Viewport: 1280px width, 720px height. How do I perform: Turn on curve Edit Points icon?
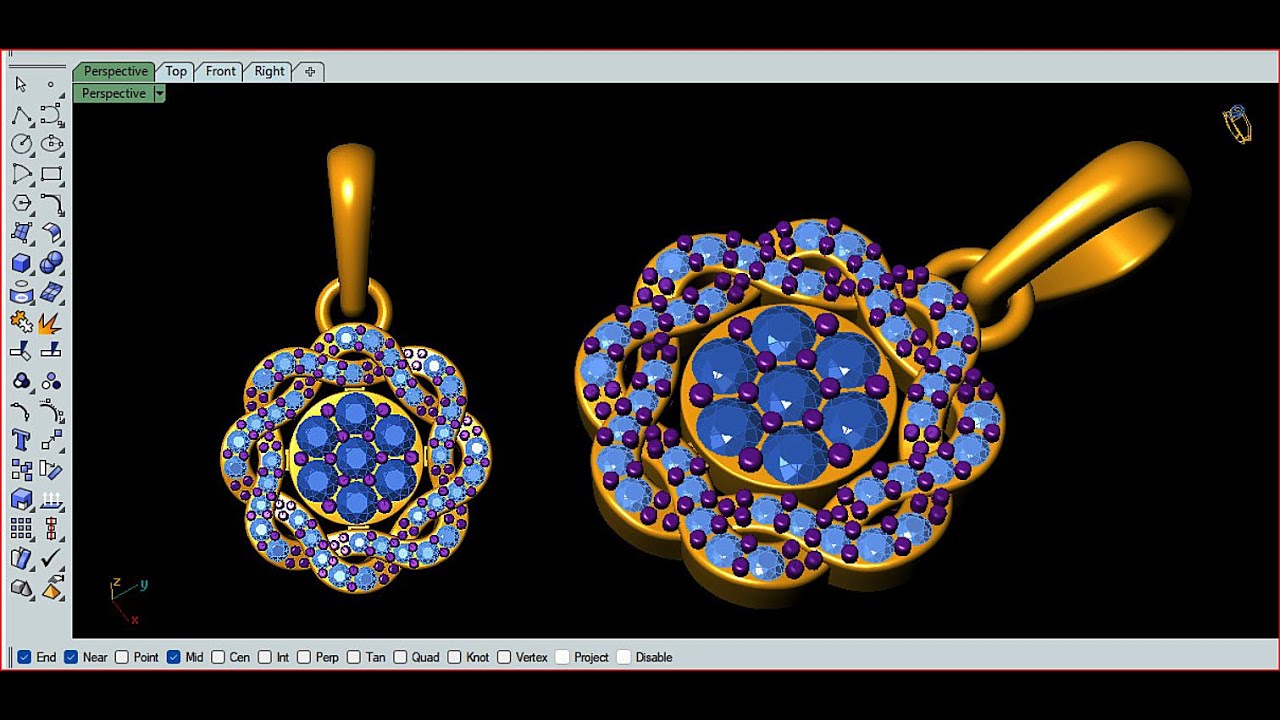[x=21, y=411]
